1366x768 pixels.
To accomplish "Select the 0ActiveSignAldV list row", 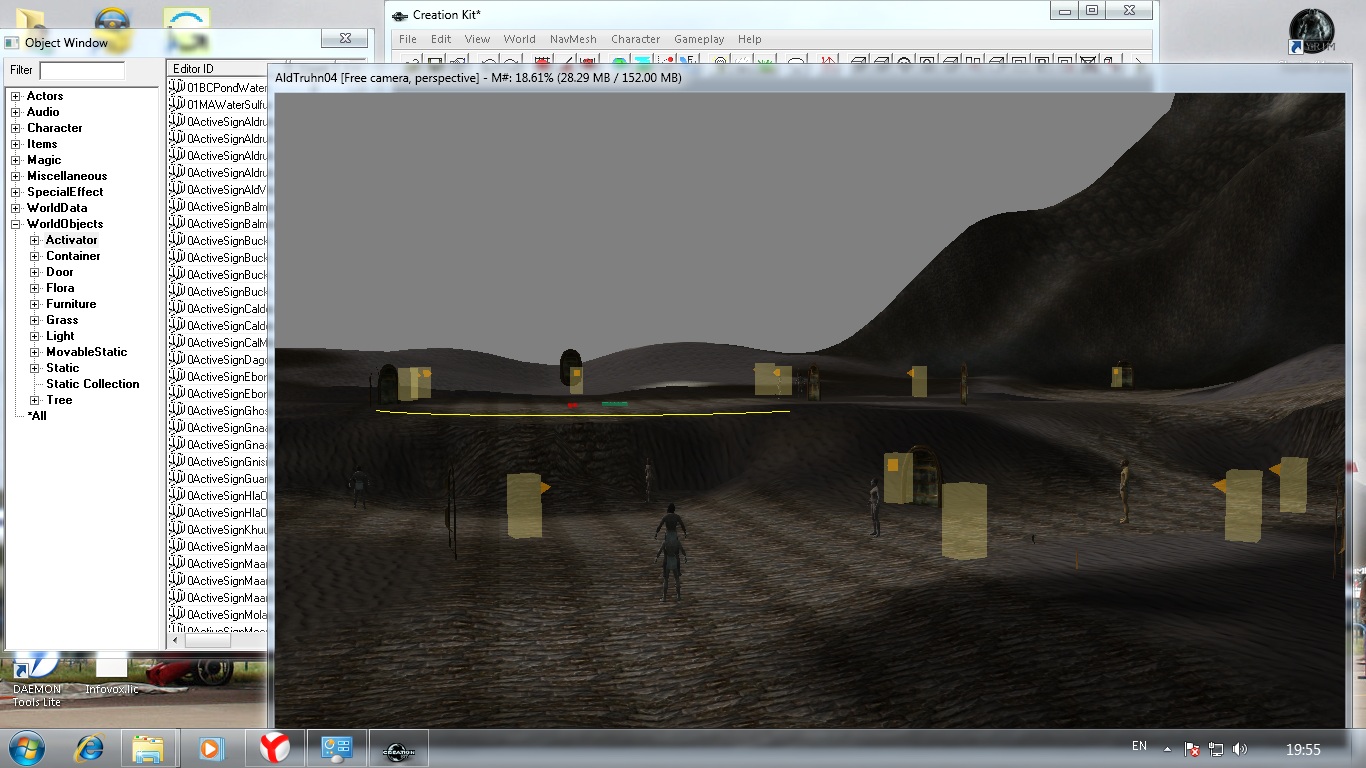I will (x=218, y=189).
